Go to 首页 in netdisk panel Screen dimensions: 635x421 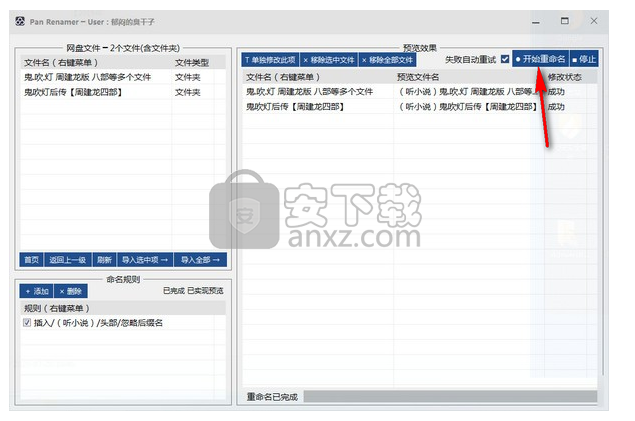(x=31, y=260)
